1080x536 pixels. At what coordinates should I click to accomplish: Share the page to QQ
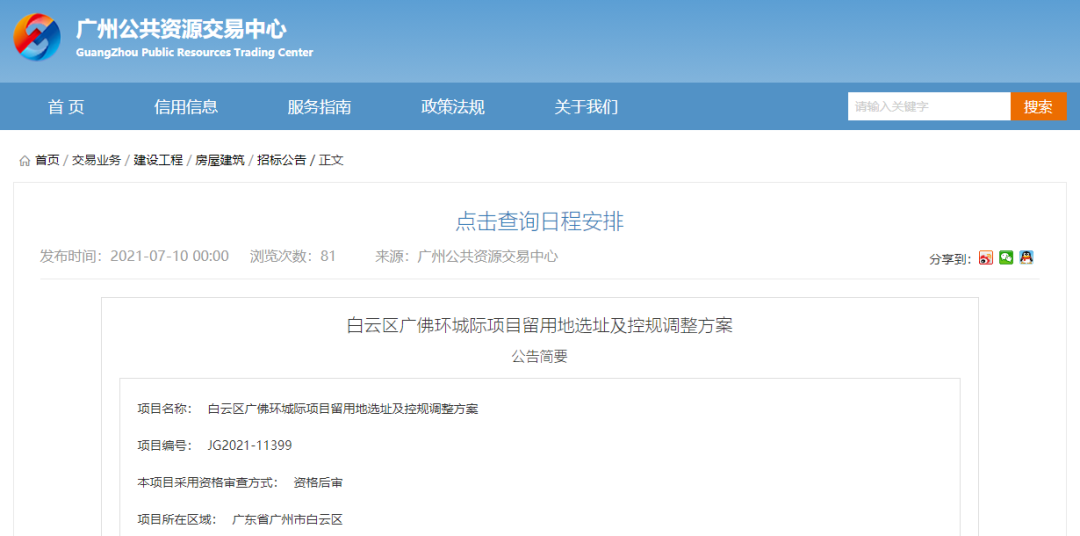(x=1026, y=258)
